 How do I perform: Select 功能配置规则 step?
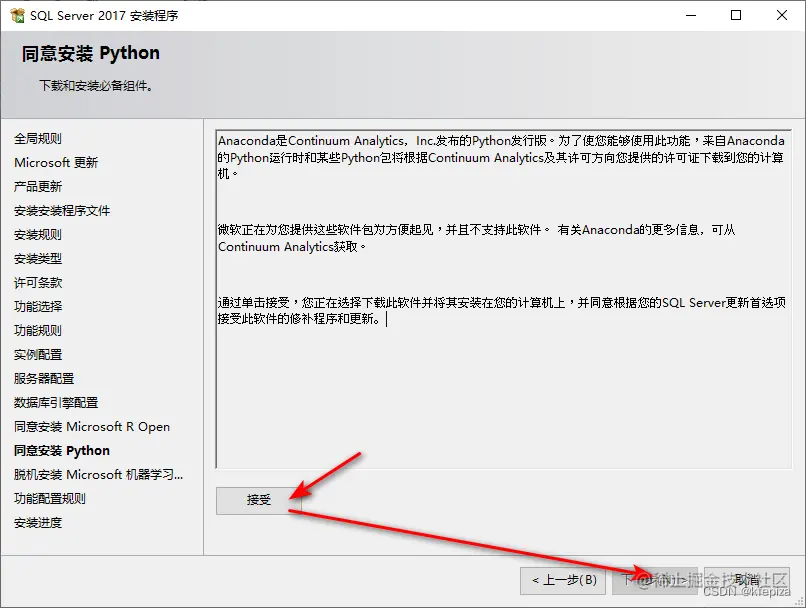[49, 499]
